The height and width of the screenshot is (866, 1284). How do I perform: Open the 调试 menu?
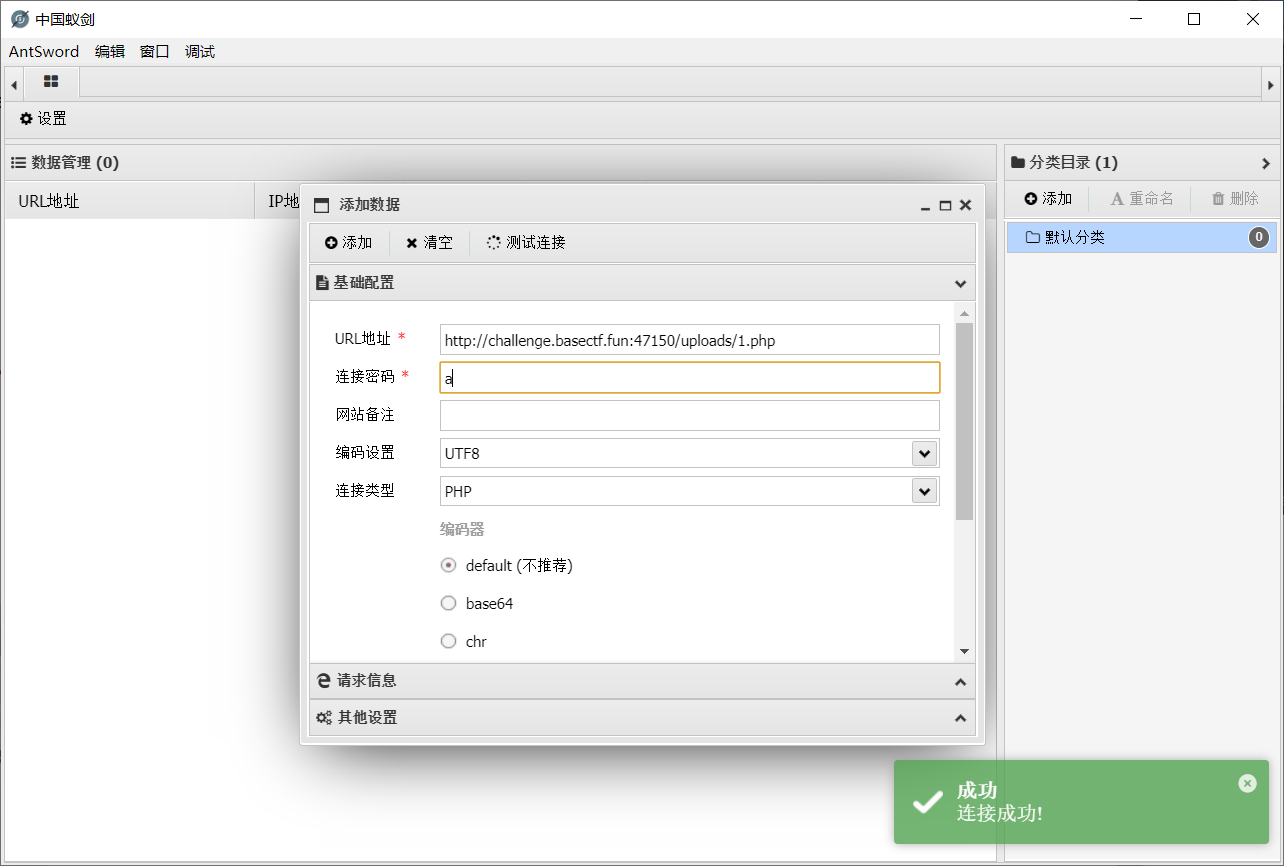200,52
